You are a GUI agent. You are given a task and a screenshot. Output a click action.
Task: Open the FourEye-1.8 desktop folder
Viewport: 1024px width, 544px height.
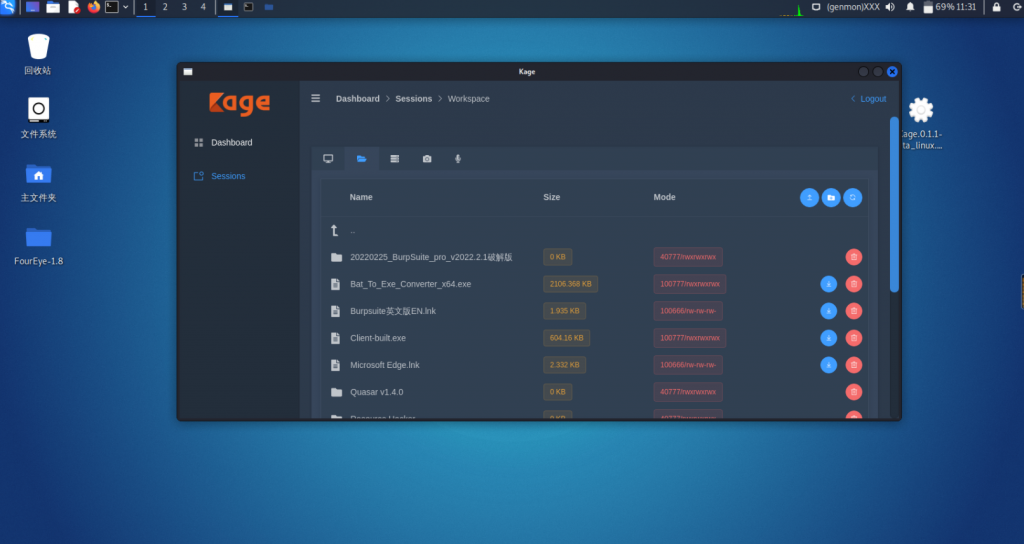(39, 246)
